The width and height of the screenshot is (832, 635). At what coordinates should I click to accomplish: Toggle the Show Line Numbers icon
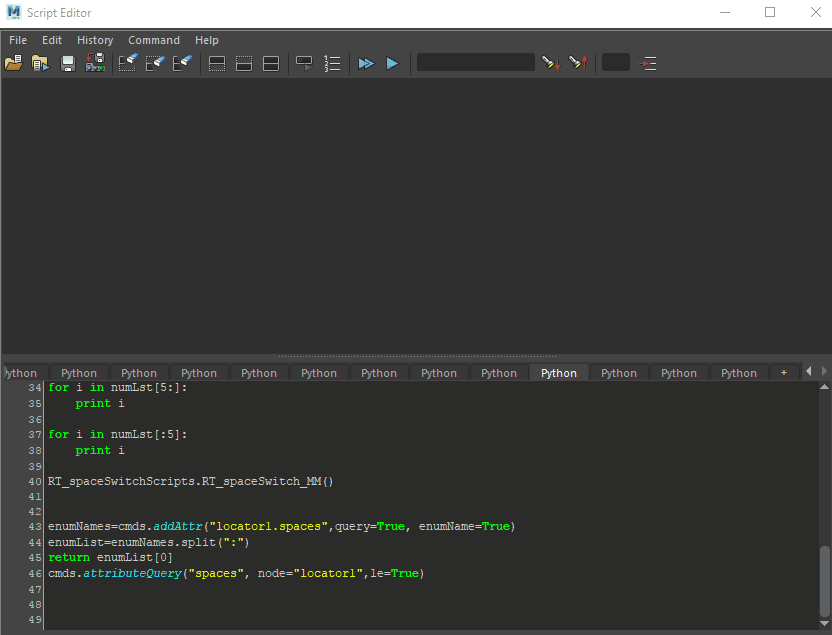[x=332, y=64]
